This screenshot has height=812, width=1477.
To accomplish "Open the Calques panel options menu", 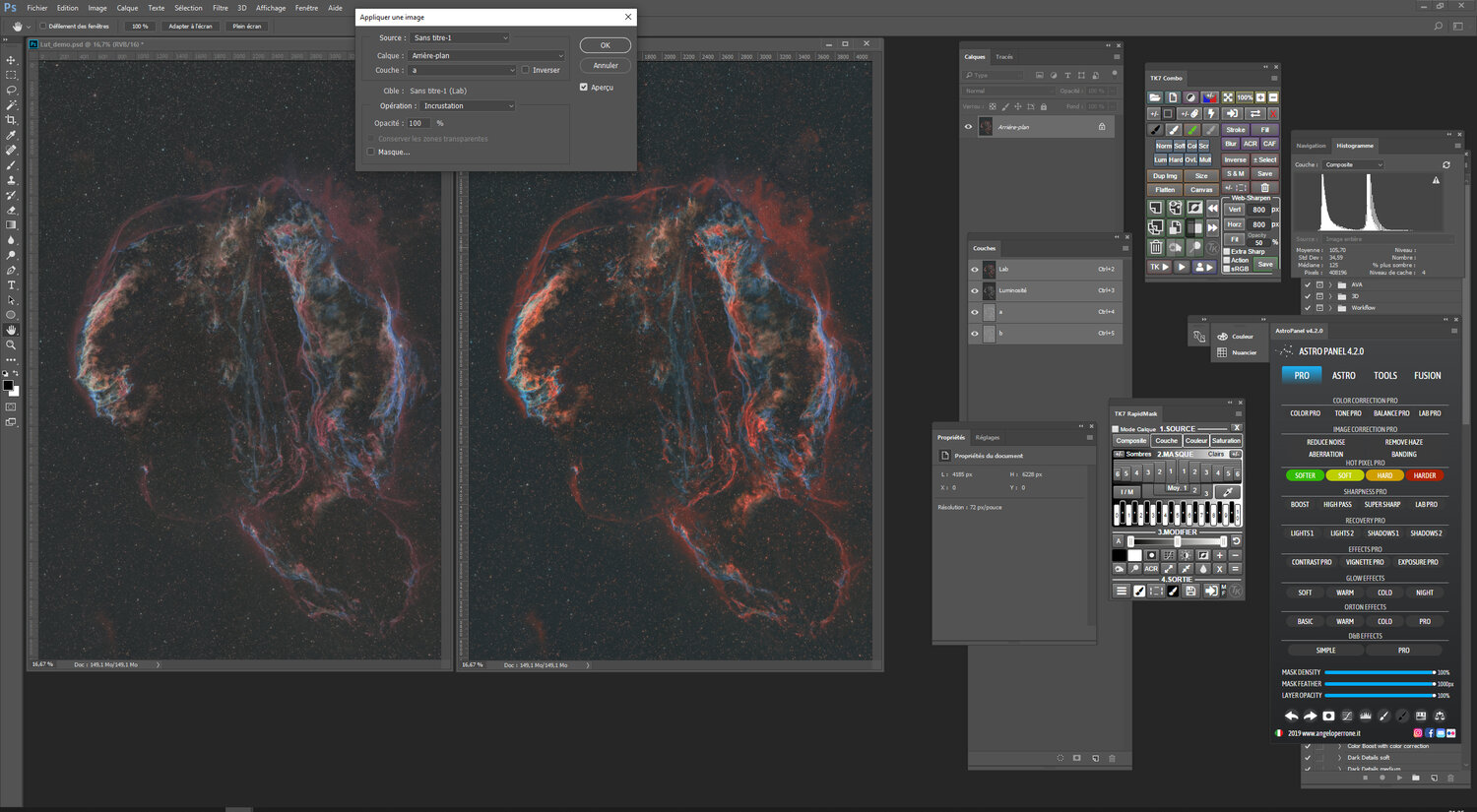I will [1117, 57].
